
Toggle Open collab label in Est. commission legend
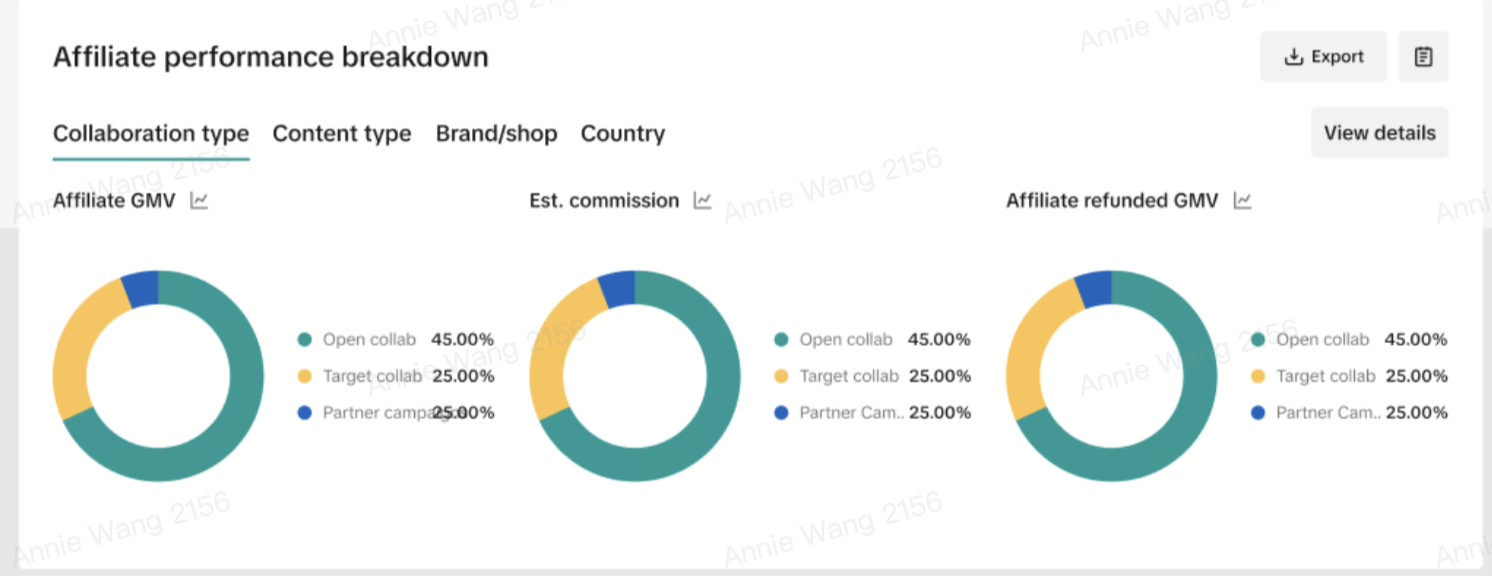pos(845,340)
